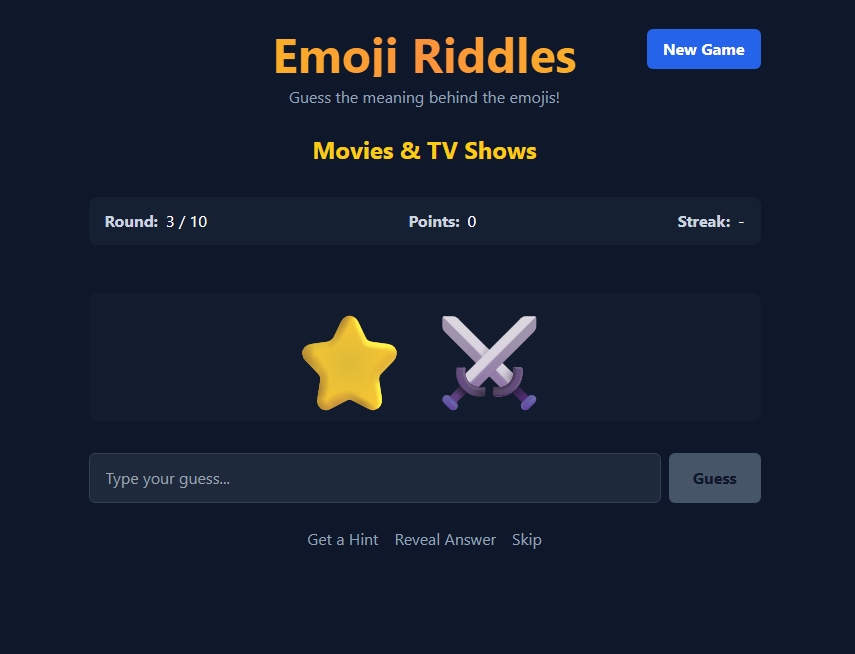Click the Round 3 / 10 counter
This screenshot has width=855, height=654.
[x=156, y=221]
